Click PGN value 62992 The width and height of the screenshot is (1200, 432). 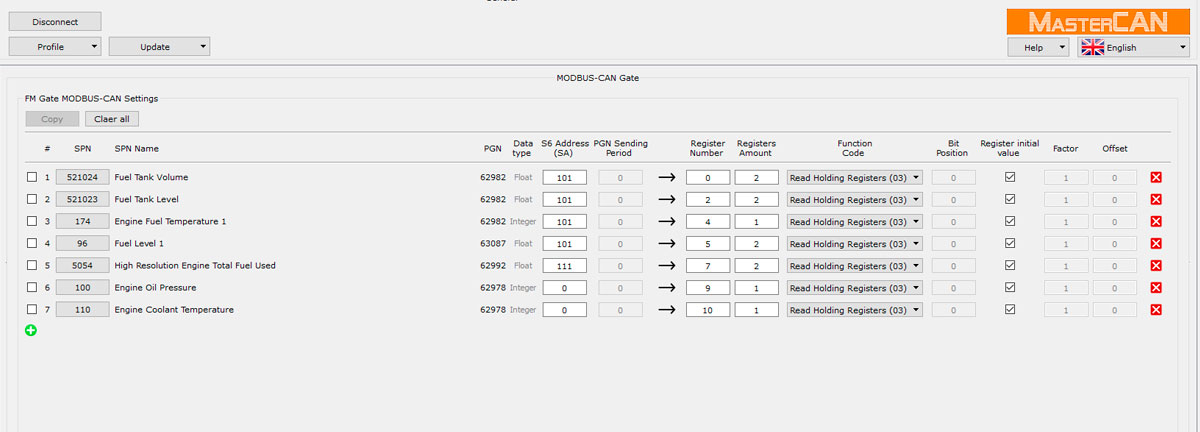(491, 265)
